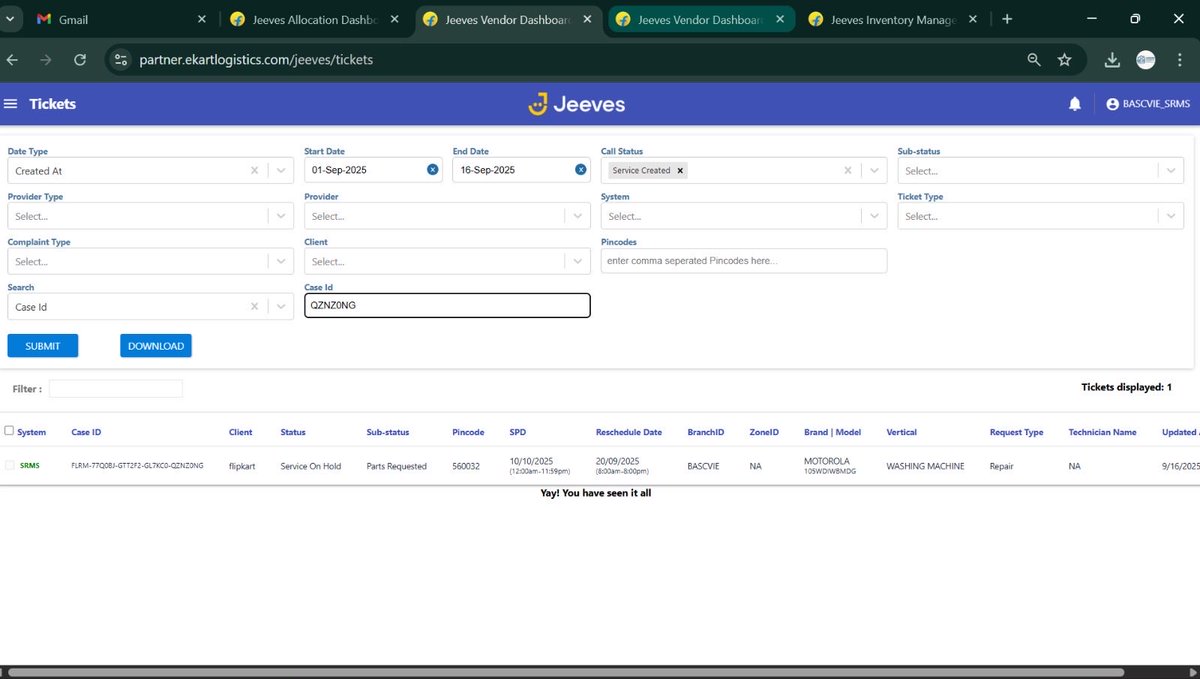1200x679 pixels.
Task: Expand the Date Type dropdown
Action: click(x=280, y=171)
